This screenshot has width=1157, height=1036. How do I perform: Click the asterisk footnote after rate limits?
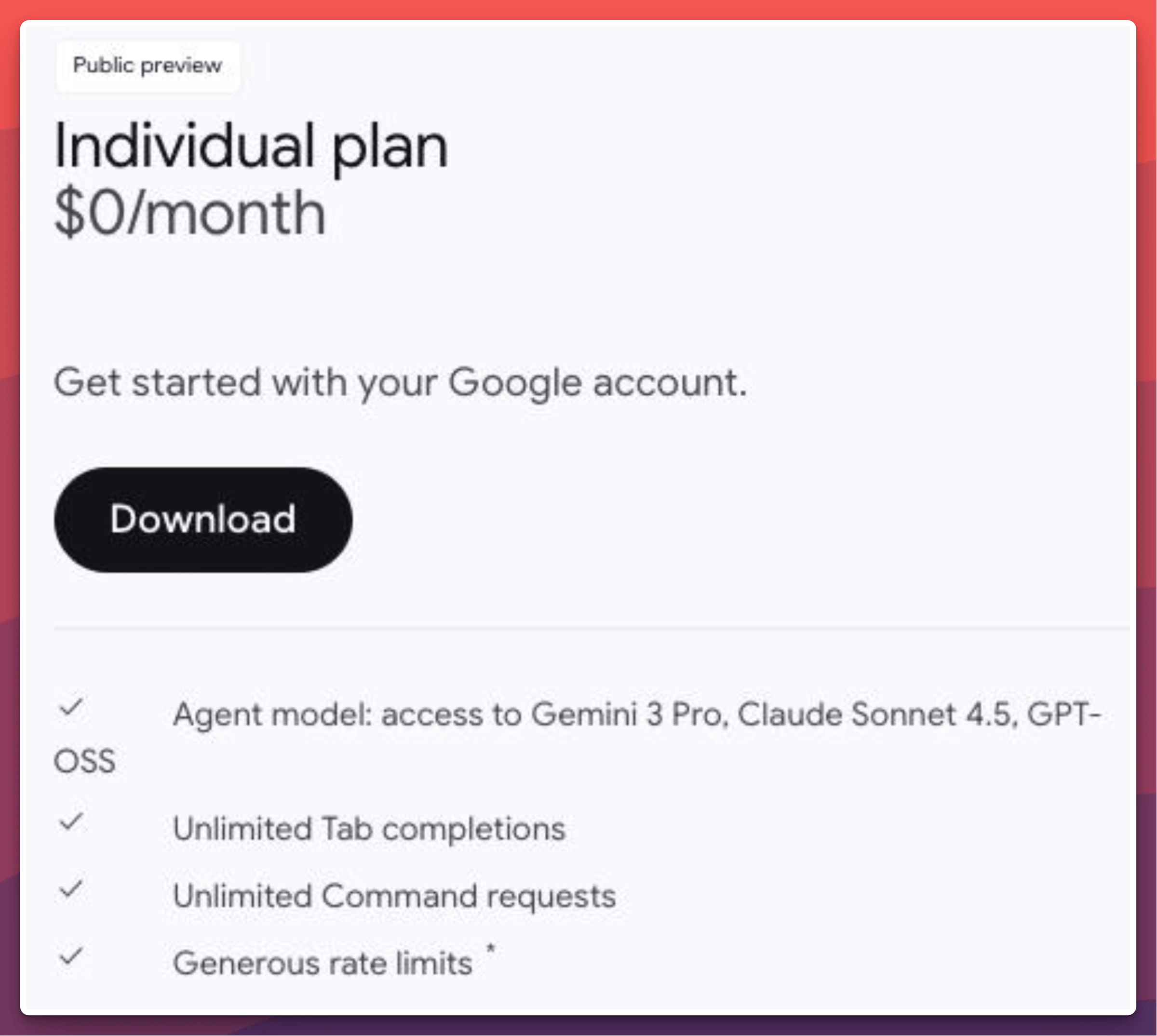491,948
